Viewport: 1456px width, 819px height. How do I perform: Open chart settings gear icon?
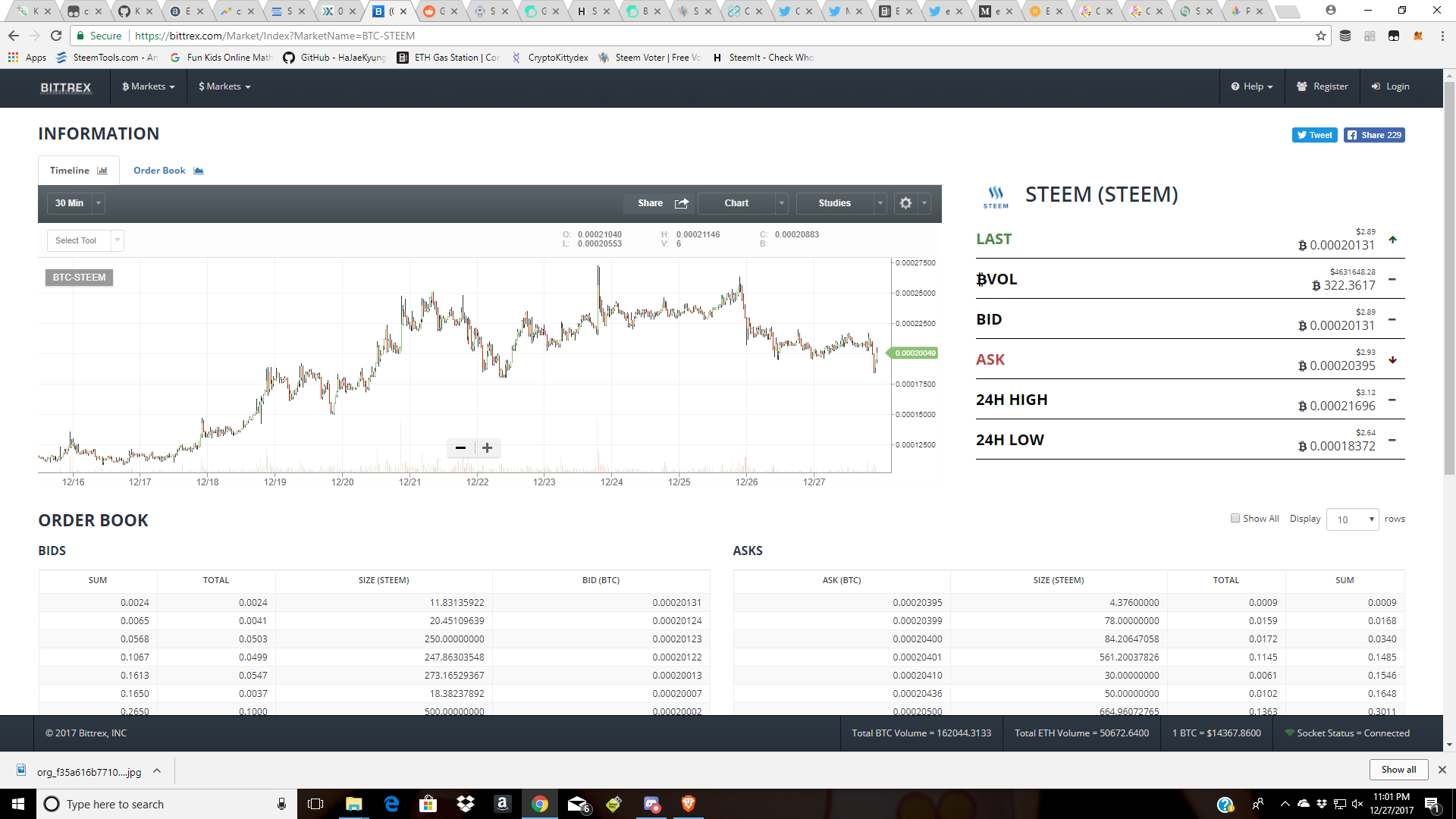click(x=905, y=203)
